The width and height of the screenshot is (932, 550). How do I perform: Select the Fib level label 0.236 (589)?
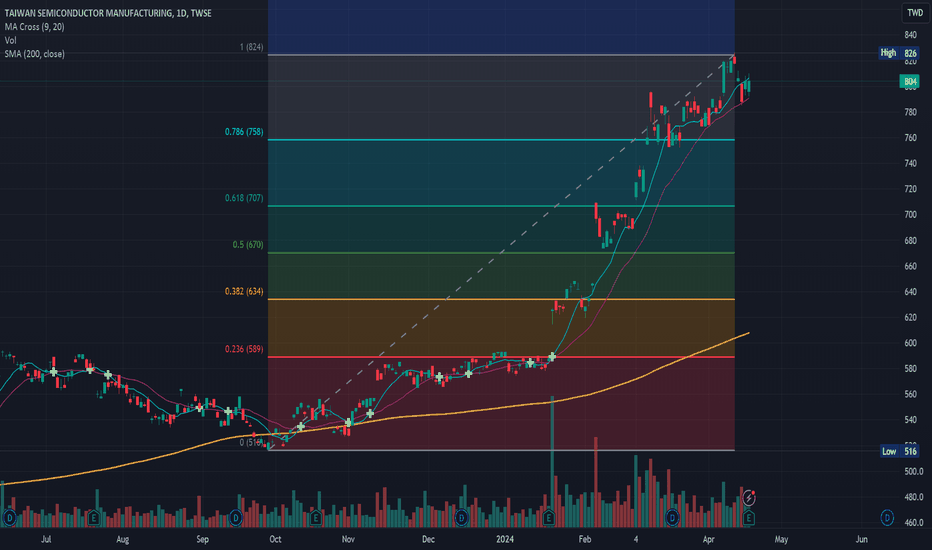point(244,349)
